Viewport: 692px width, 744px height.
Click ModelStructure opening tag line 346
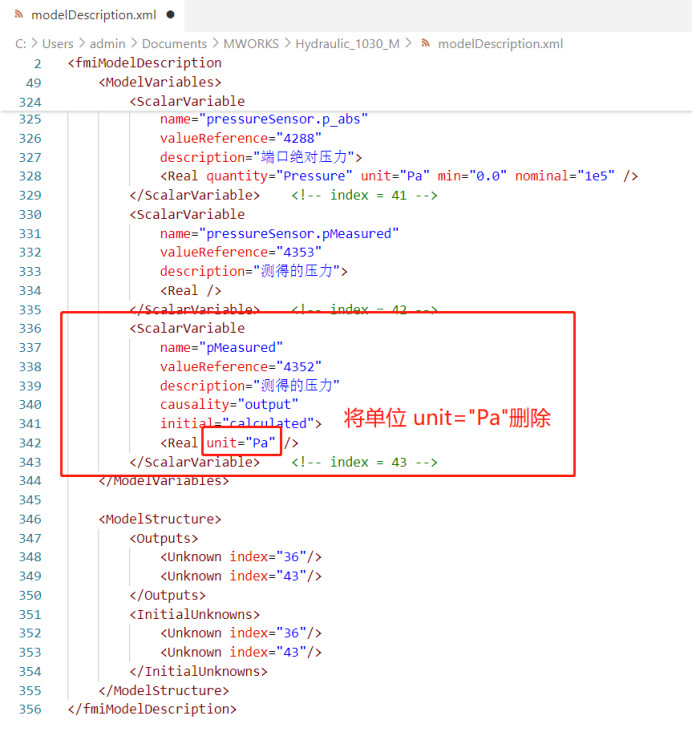[160, 519]
